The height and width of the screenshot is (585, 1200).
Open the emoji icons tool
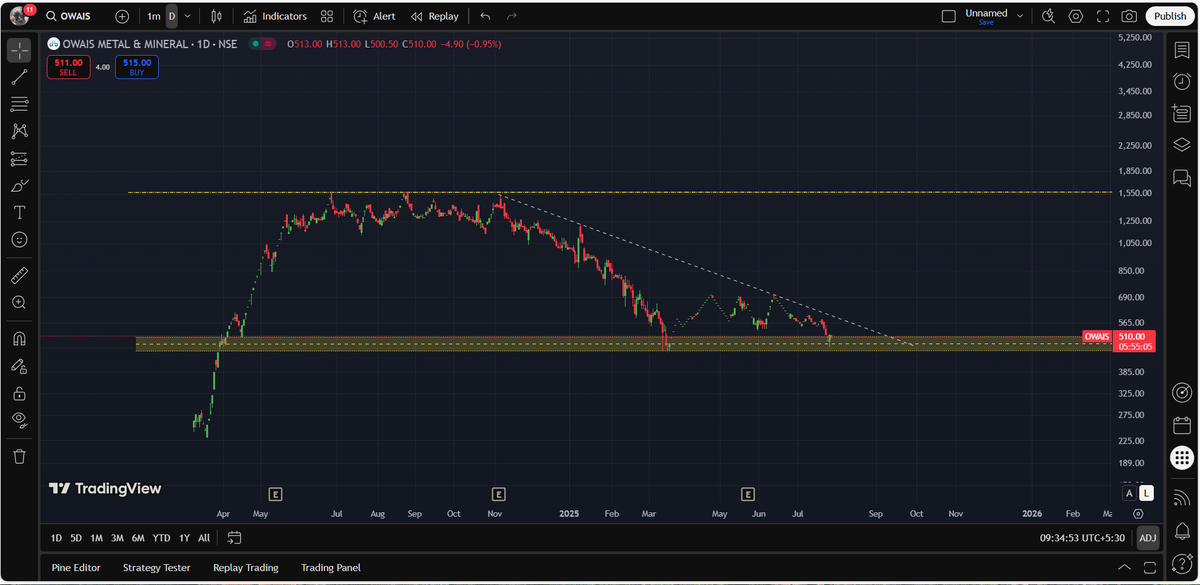[19, 240]
